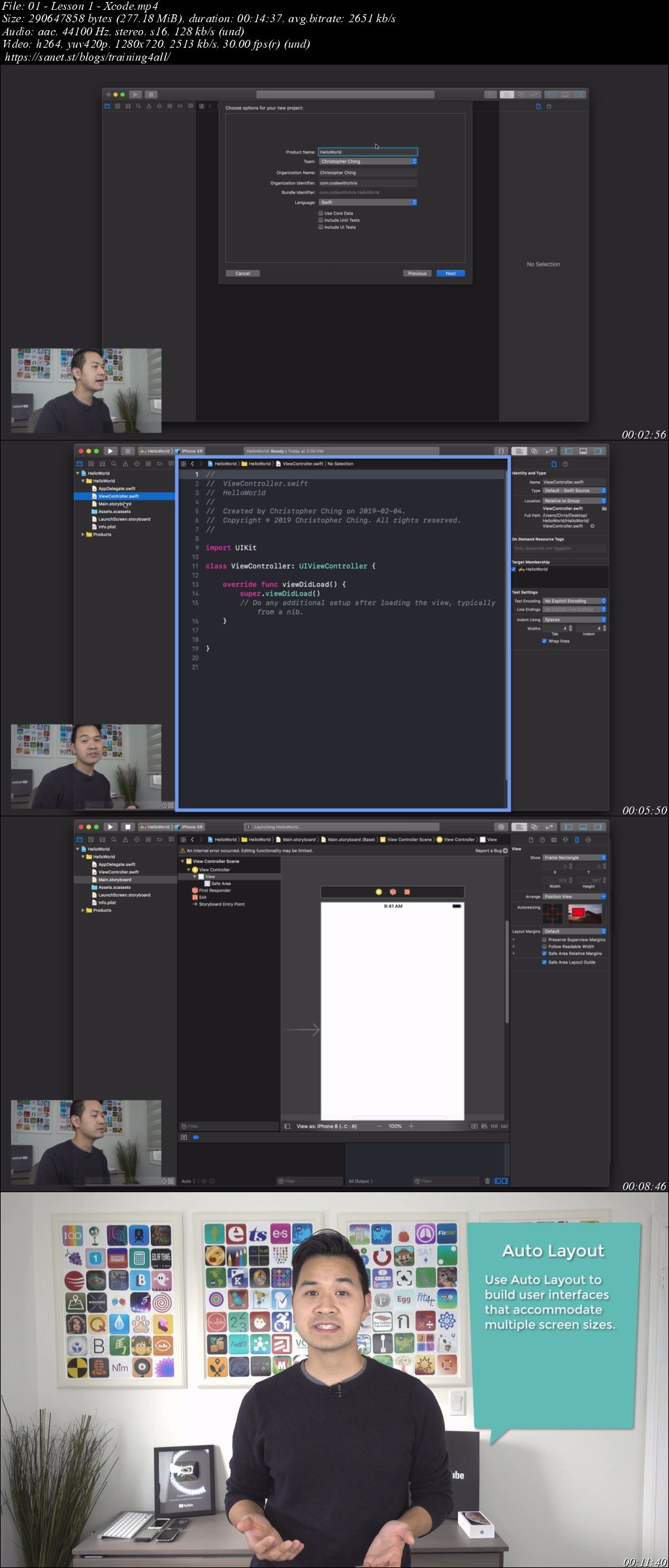Click Previous in the new project dialog
This screenshot has height=1568, width=669.
417,274
